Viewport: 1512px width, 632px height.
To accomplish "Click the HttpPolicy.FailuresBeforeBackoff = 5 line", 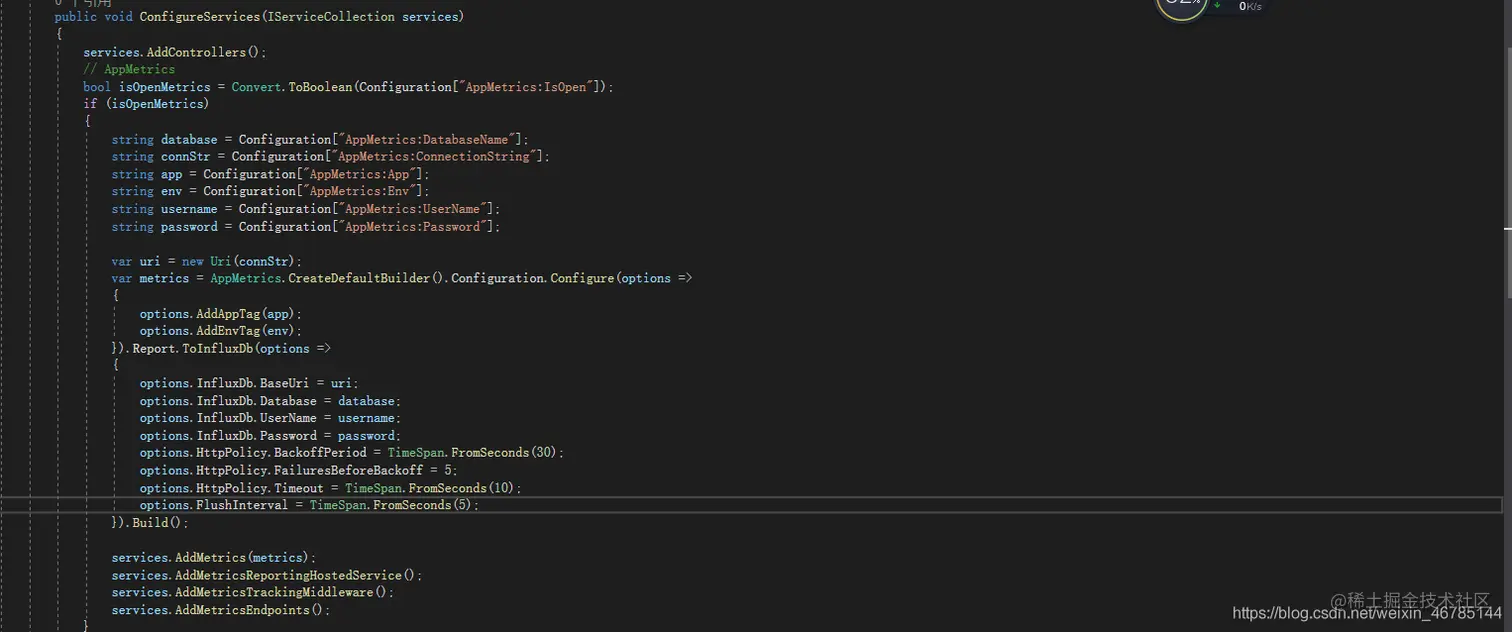I will click(299, 471).
